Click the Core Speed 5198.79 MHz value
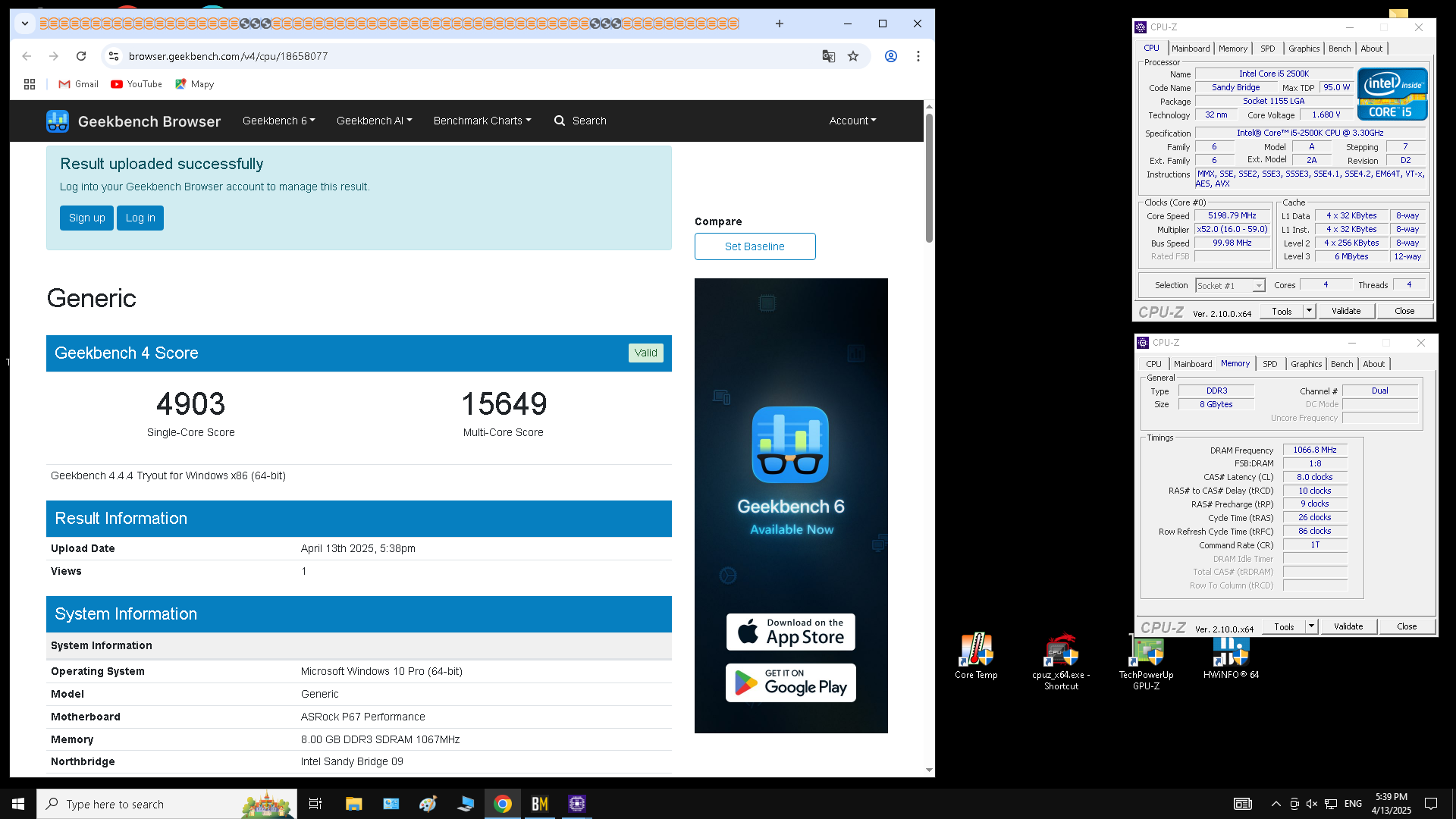This screenshot has height=819, width=1456. tap(1232, 216)
